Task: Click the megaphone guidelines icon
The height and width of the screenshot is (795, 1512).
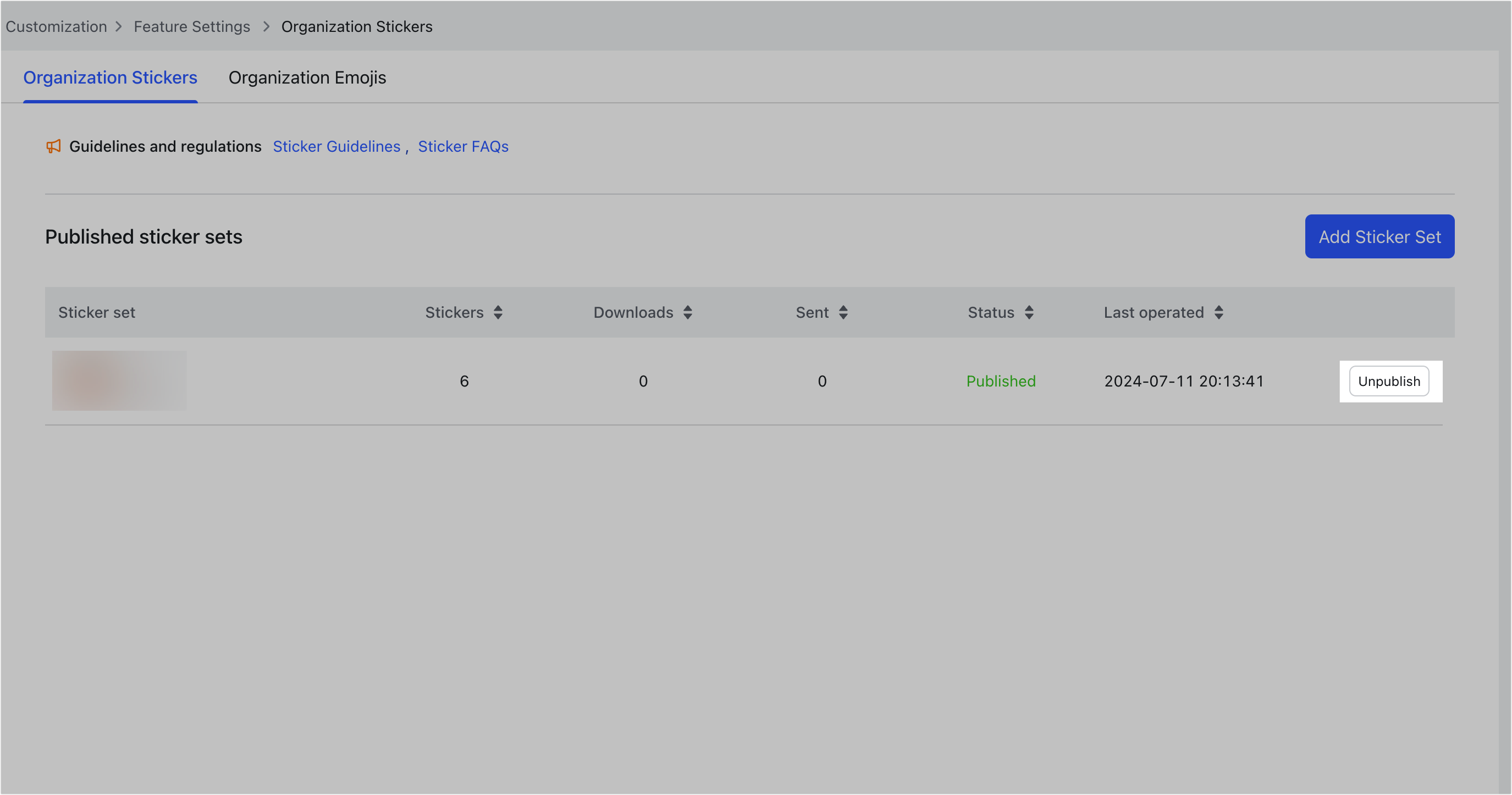Action: coord(53,146)
